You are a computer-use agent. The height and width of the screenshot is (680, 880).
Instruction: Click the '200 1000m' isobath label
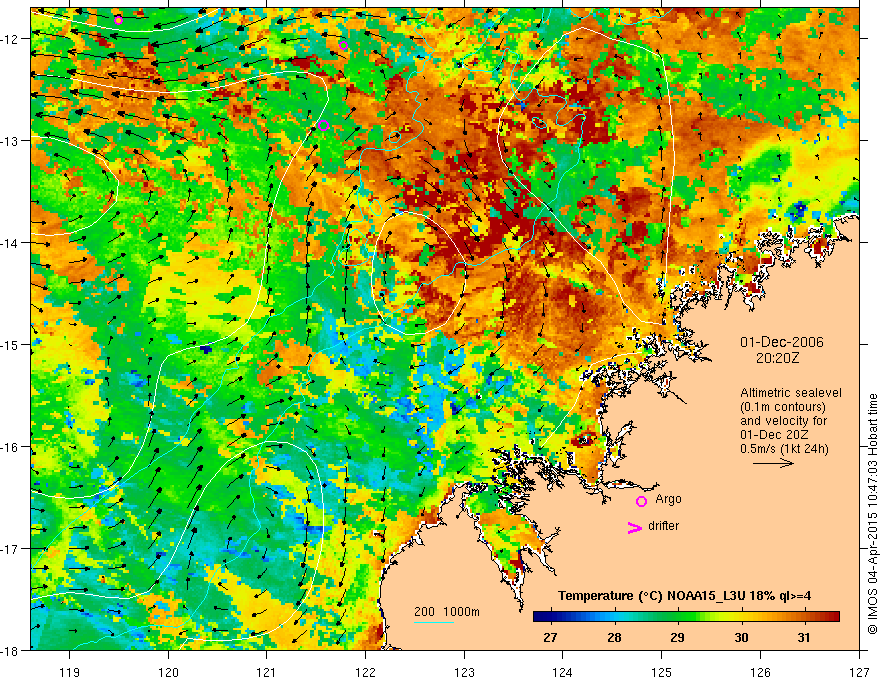coord(447,612)
